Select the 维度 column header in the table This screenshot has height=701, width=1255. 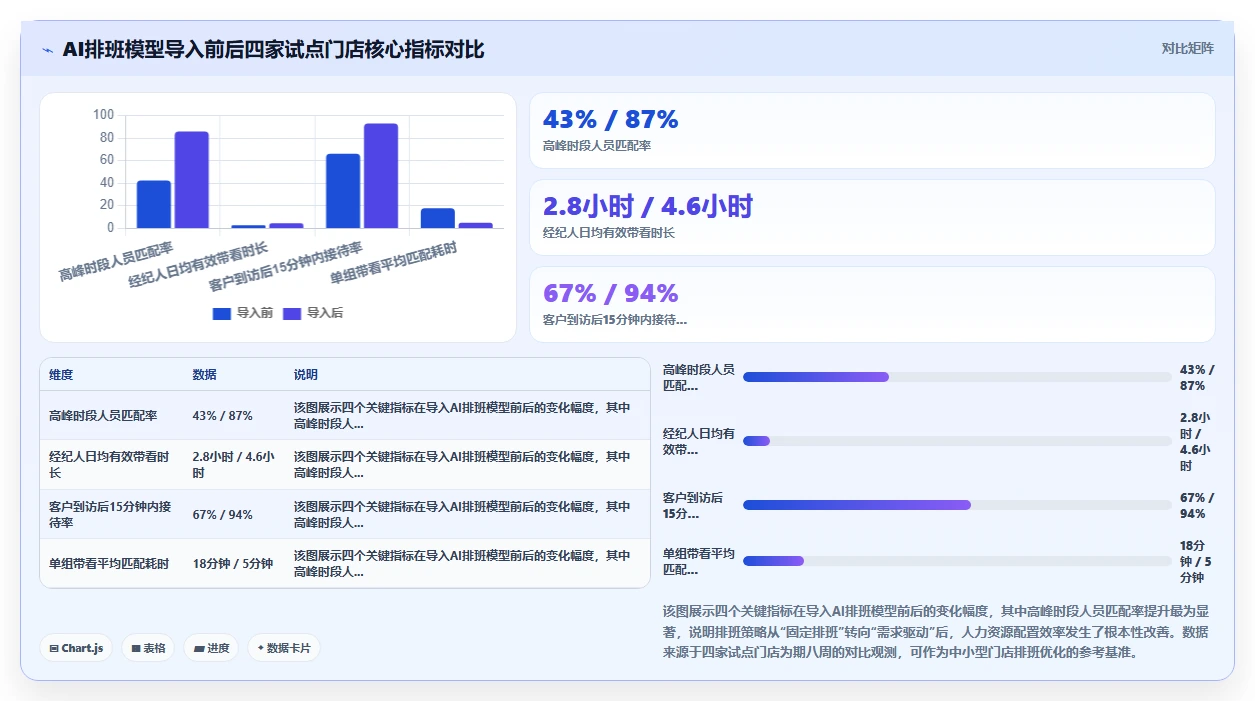coord(61,375)
